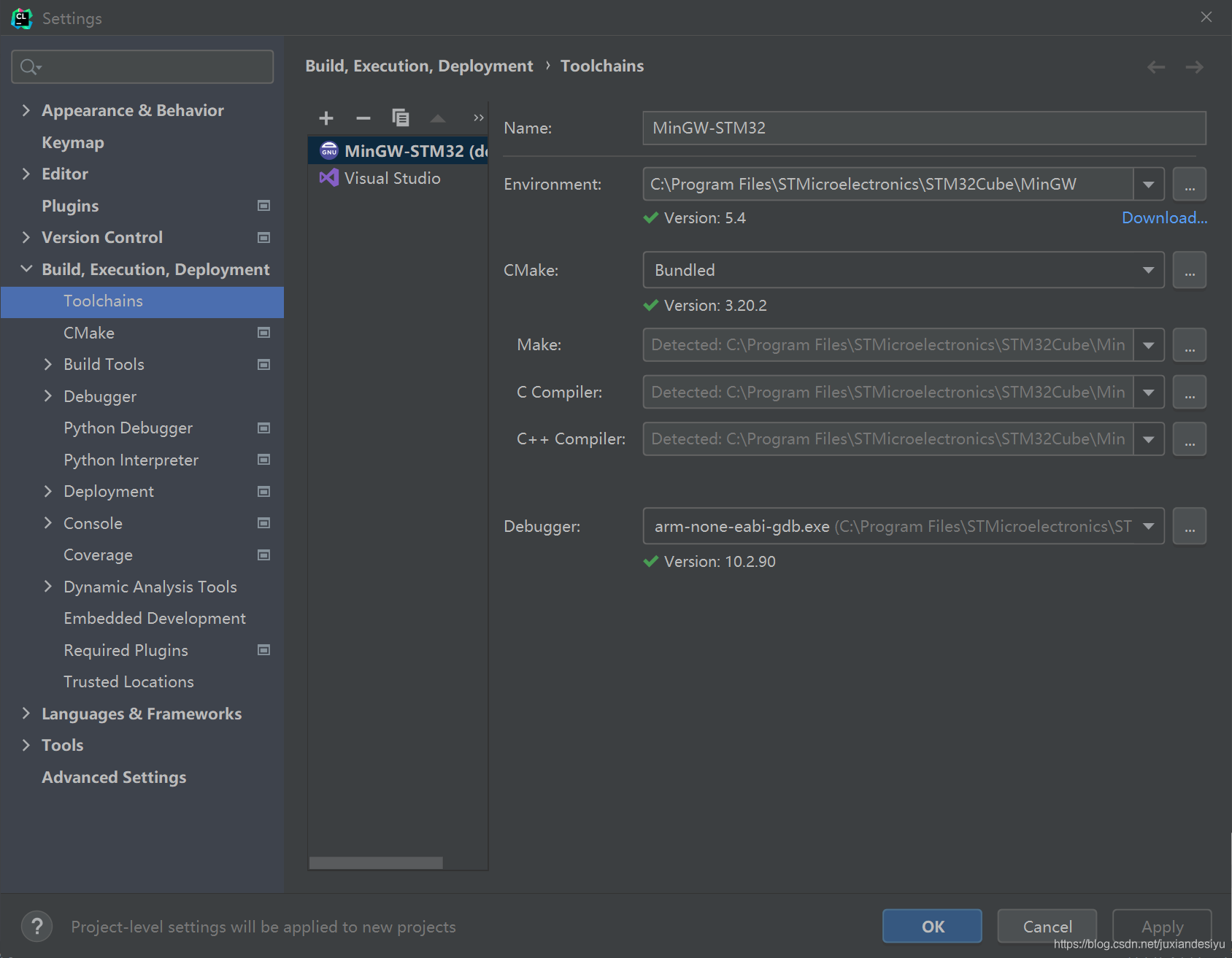Viewport: 1232px width, 958px height.
Task: Open Plugins settings page
Action: pos(70,206)
